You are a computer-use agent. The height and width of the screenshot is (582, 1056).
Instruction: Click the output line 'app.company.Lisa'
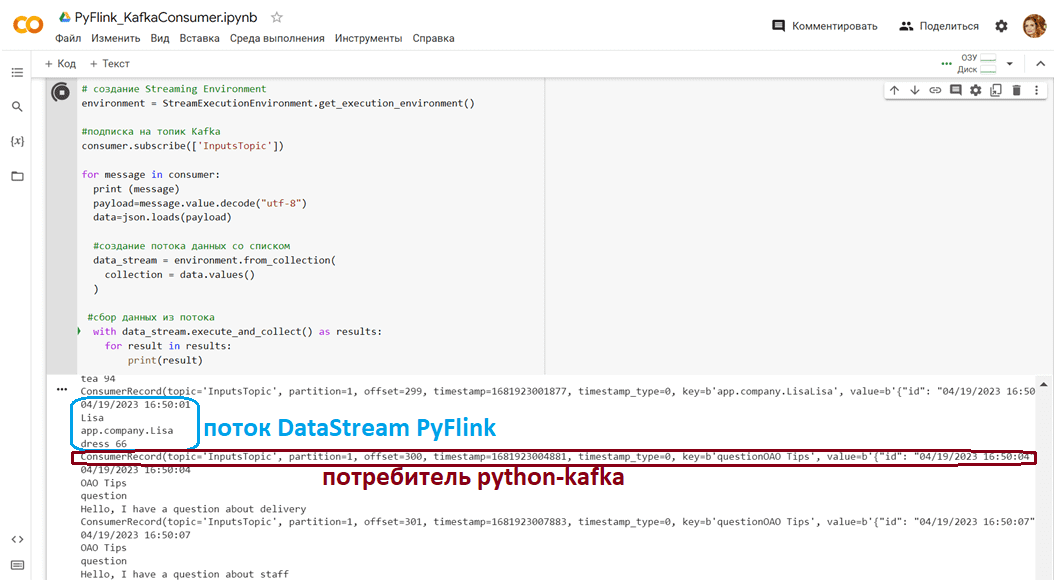point(127,430)
